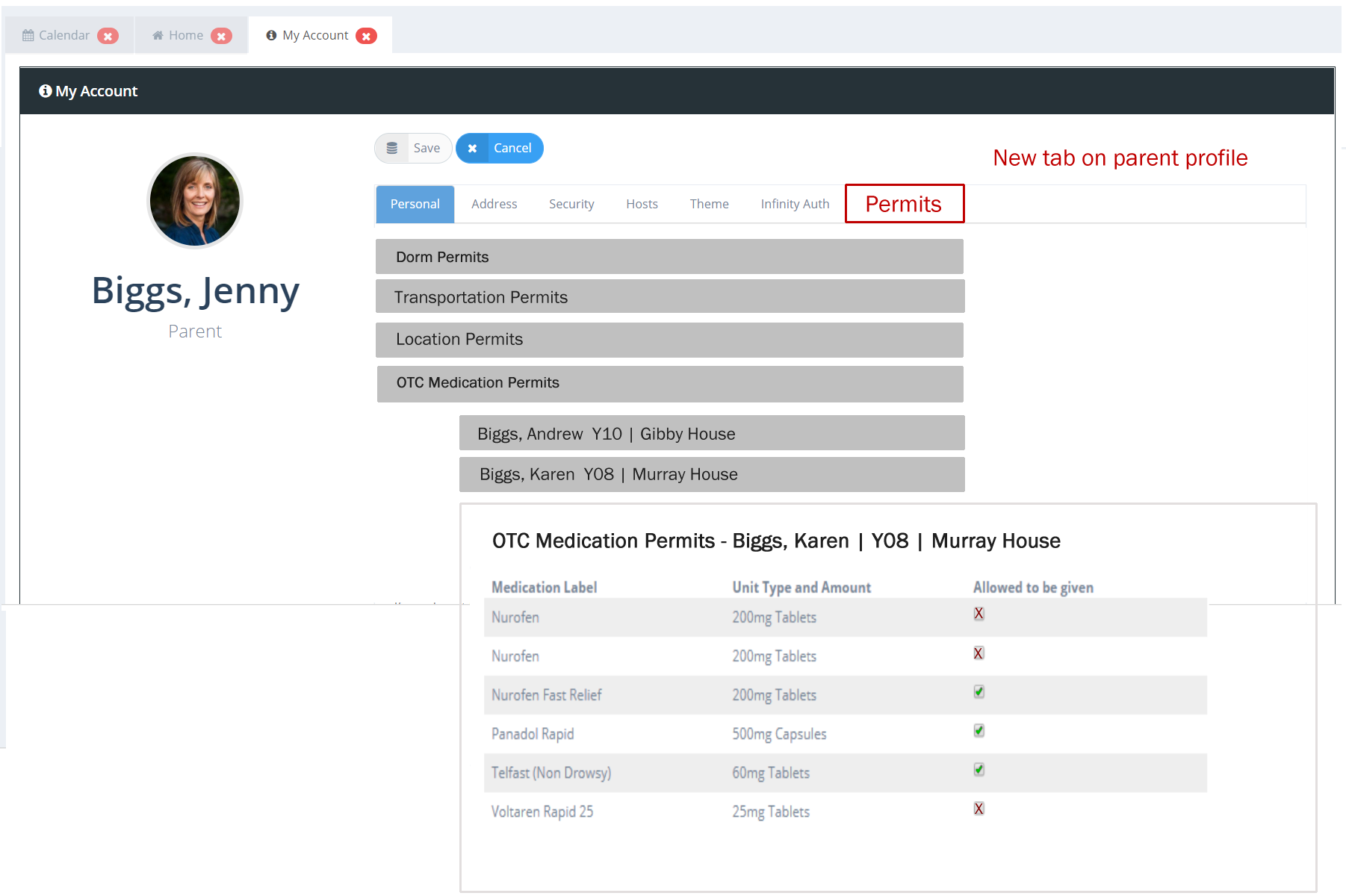Image resolution: width=1346 pixels, height=896 pixels.
Task: Toggle Telfast (Non Drowsy) permission checkbox
Action: [x=979, y=770]
